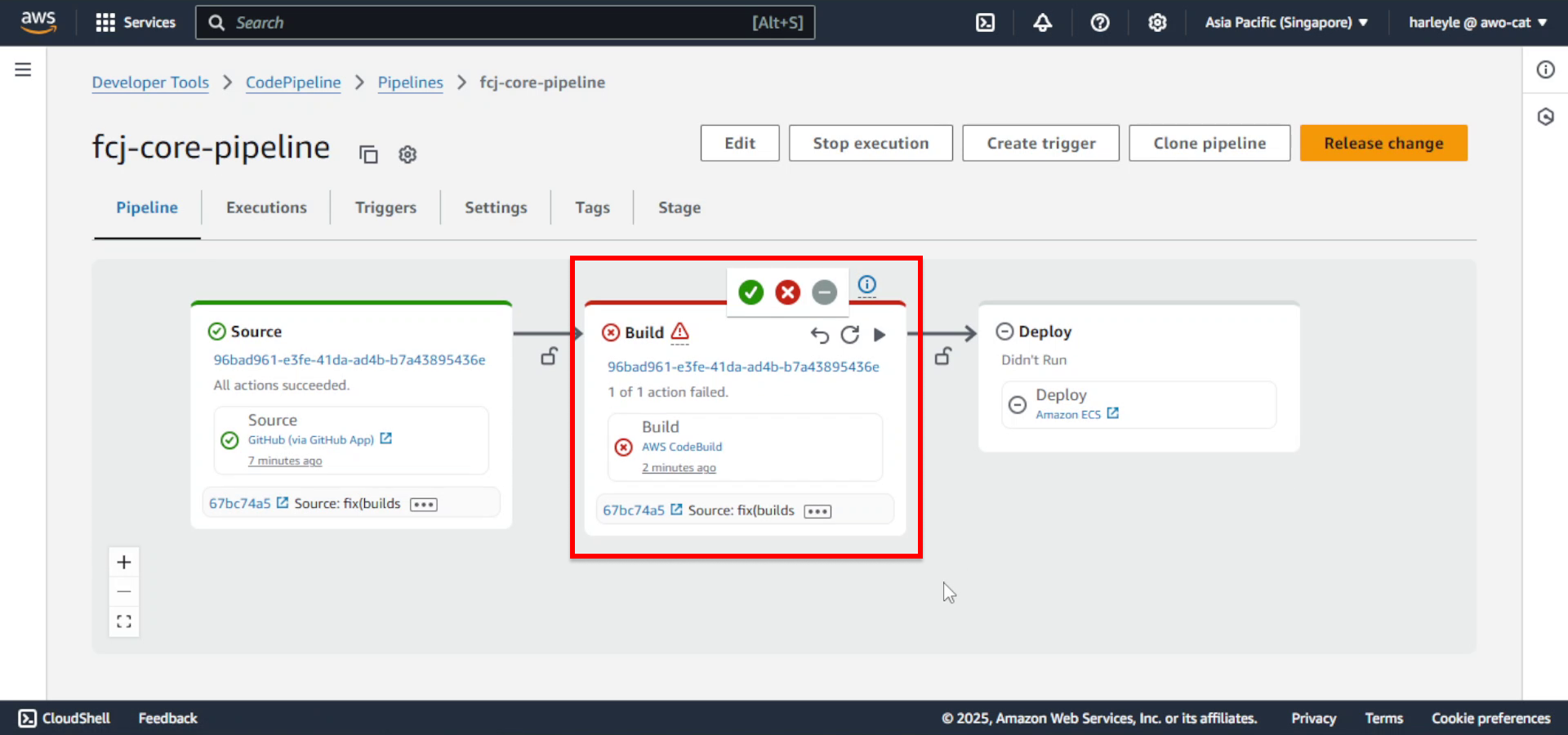Click 2 minutes ago timestamp

coord(679,468)
